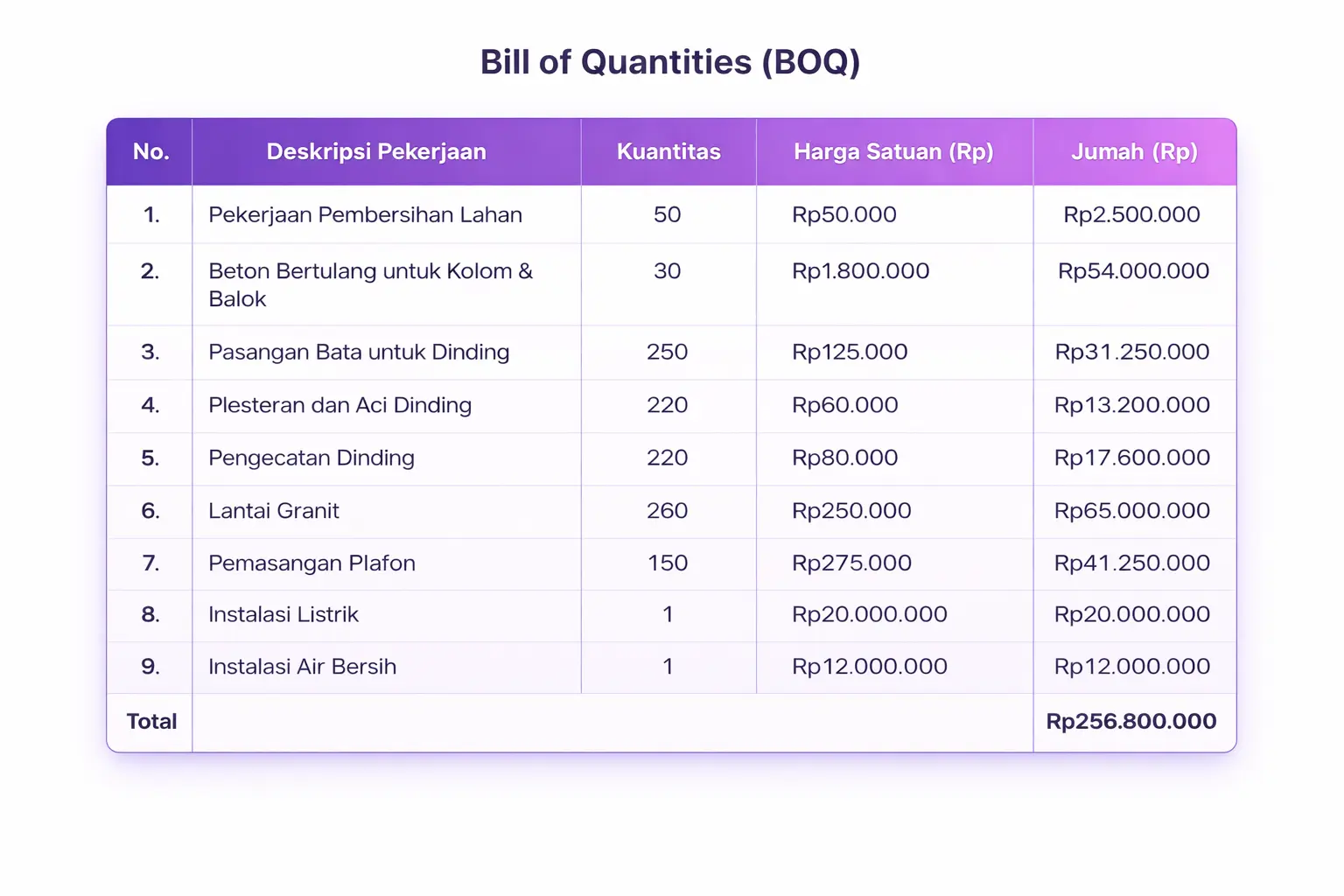The image size is (1344, 896).
Task: Click the grand total Rp256.800.000
Action: pyautogui.click(x=1131, y=722)
